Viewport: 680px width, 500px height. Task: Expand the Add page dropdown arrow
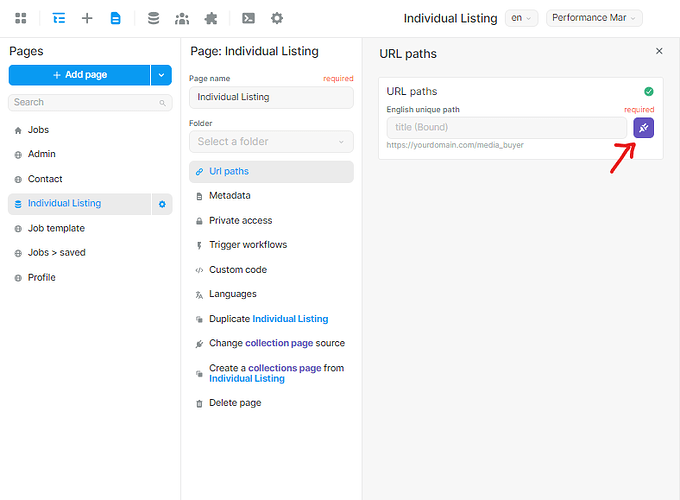click(x=161, y=75)
